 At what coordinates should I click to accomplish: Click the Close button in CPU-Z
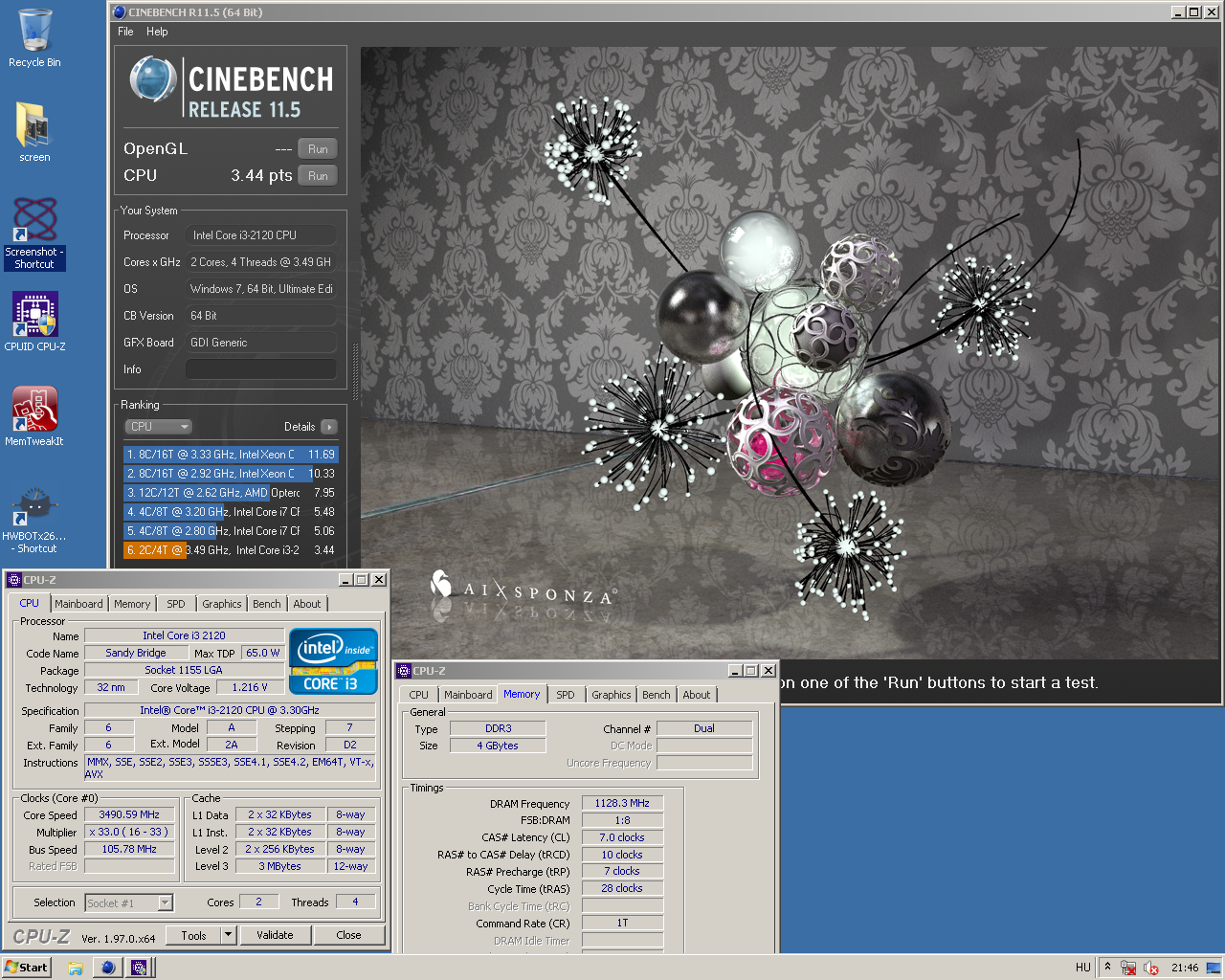click(349, 935)
